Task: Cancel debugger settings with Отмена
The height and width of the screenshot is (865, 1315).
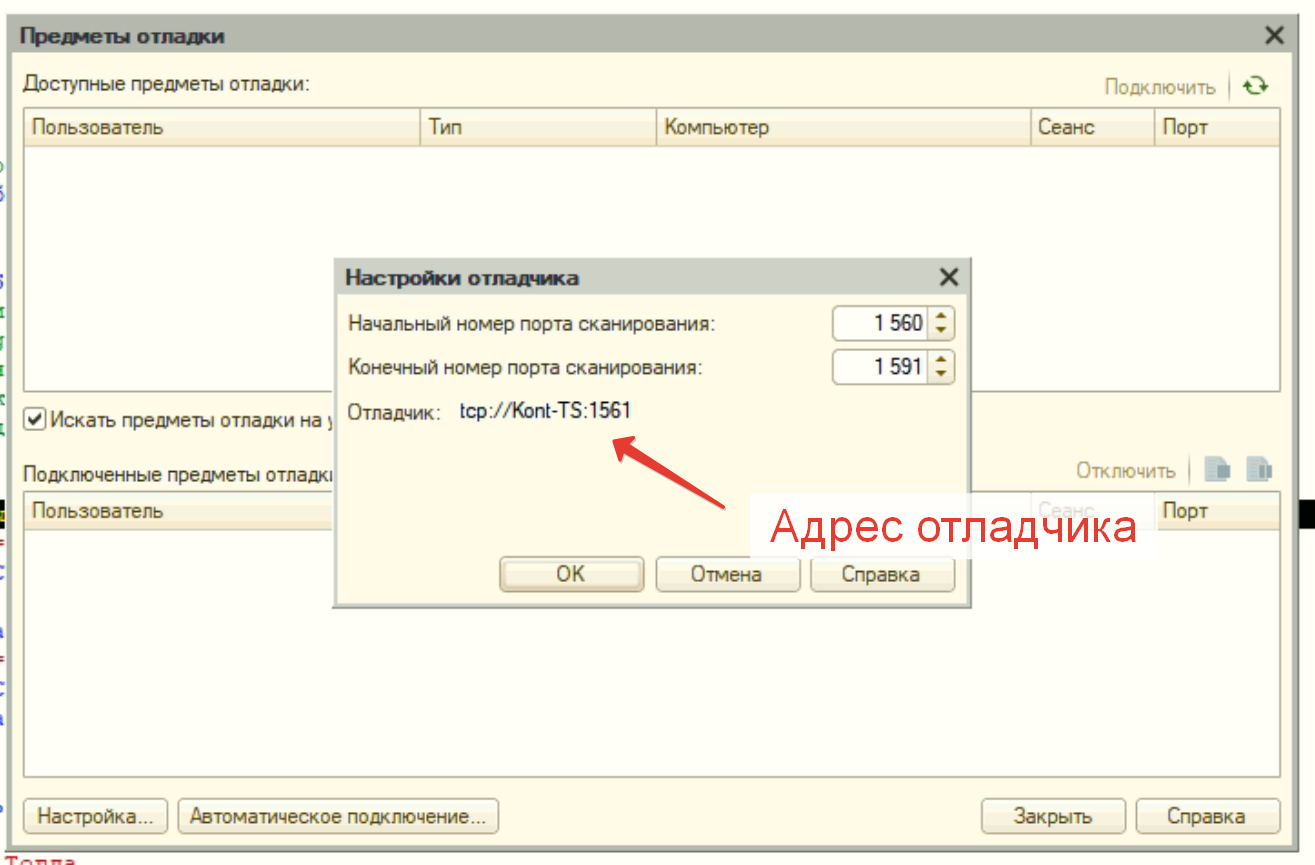Action: coord(727,574)
